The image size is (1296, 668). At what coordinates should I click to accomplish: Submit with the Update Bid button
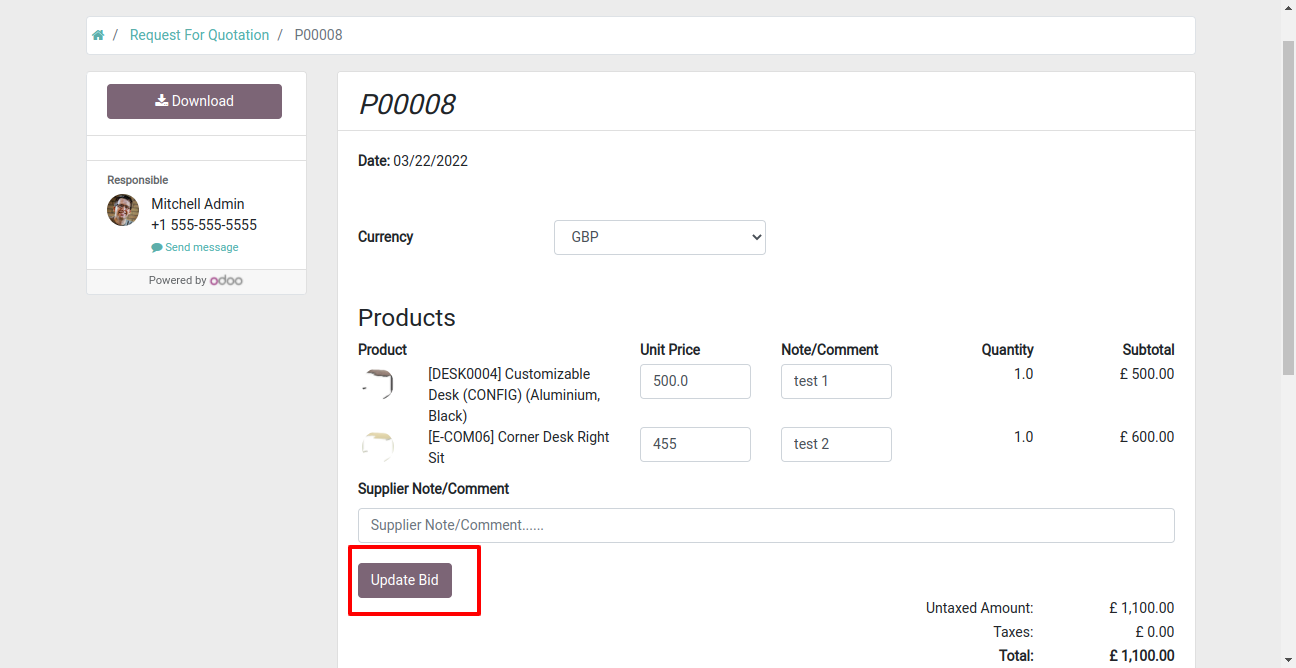pyautogui.click(x=405, y=580)
